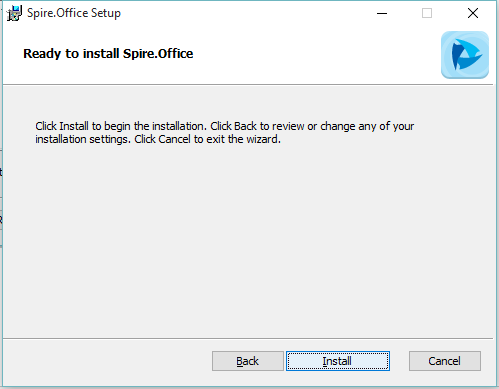
Task: Click the Spire.Office blue logo
Action: 465,55
